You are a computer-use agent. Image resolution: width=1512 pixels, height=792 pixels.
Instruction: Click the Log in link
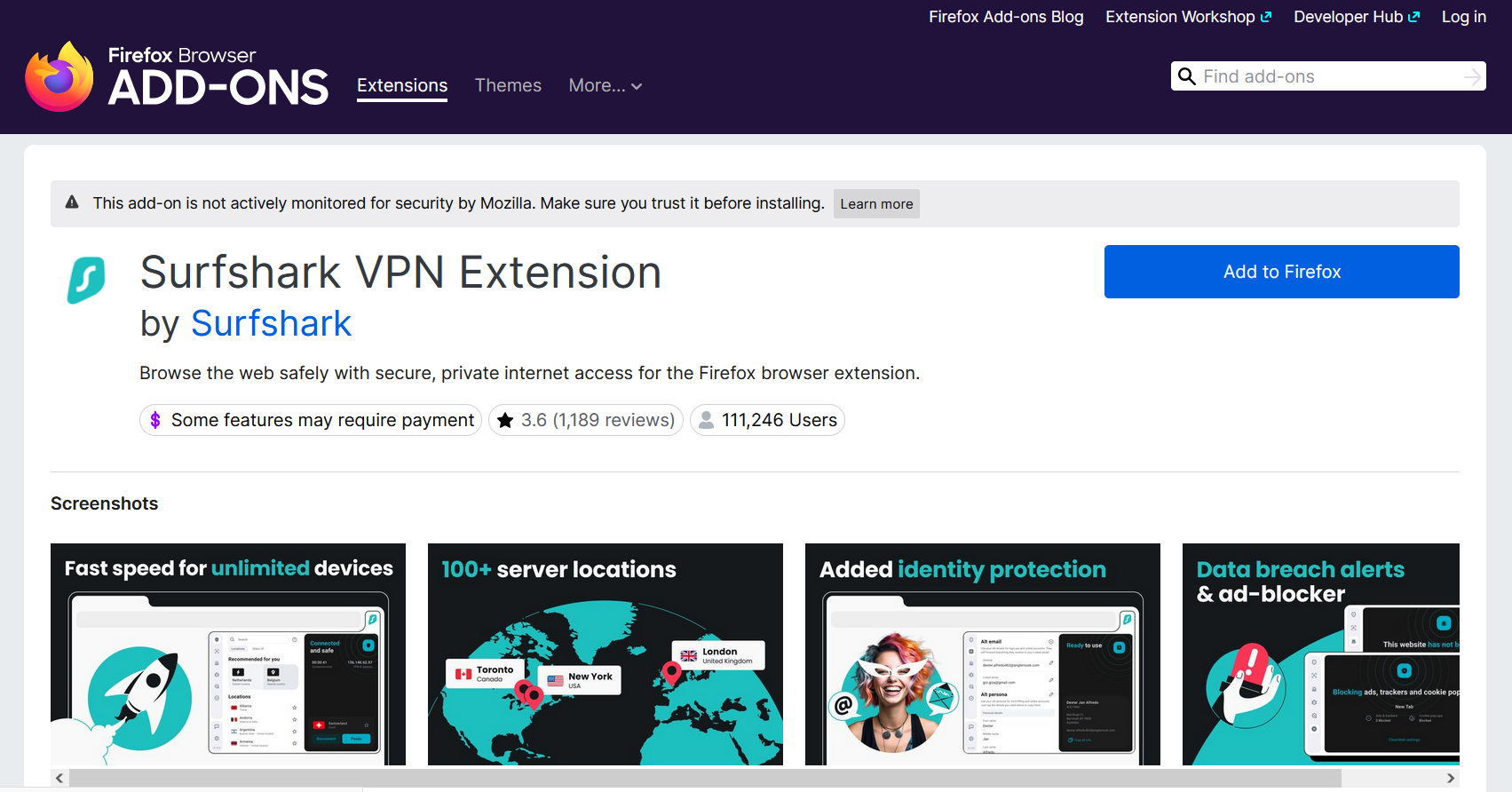point(1463,17)
